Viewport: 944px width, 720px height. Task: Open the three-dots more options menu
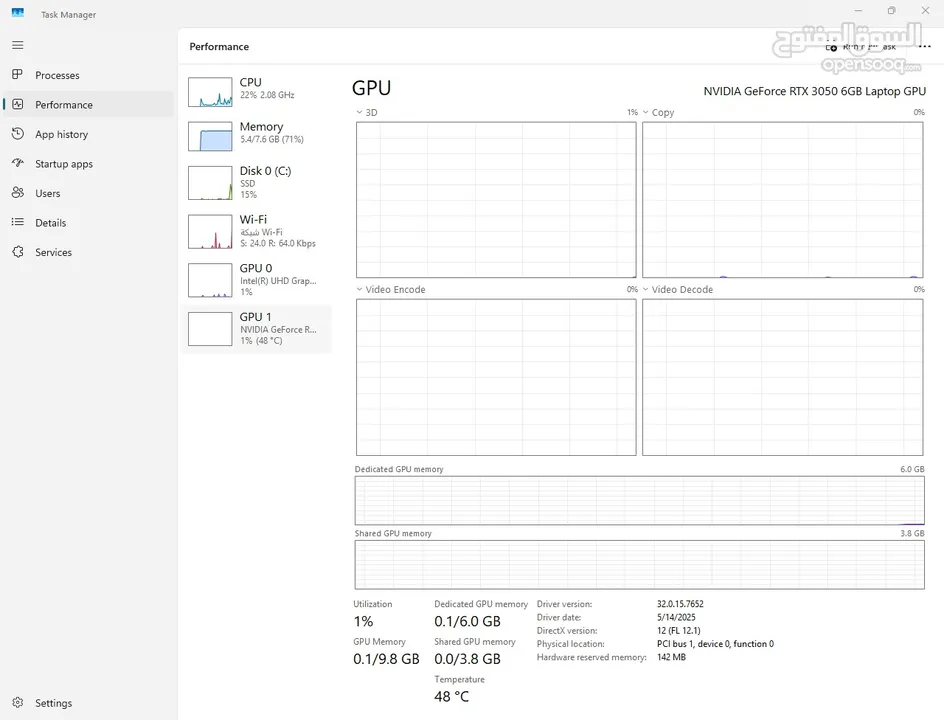coord(925,46)
